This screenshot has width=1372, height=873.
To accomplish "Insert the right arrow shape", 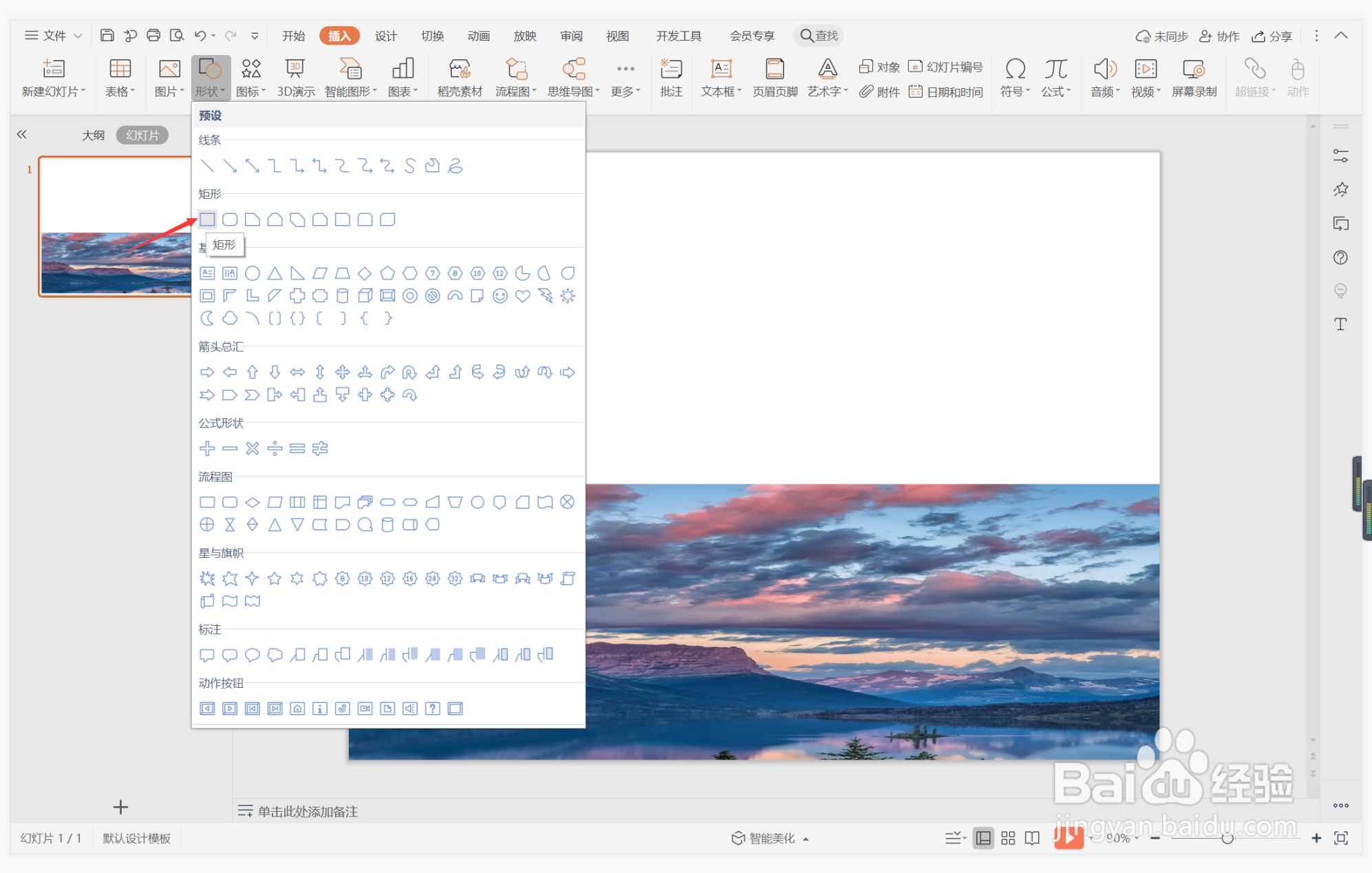I will (x=207, y=372).
